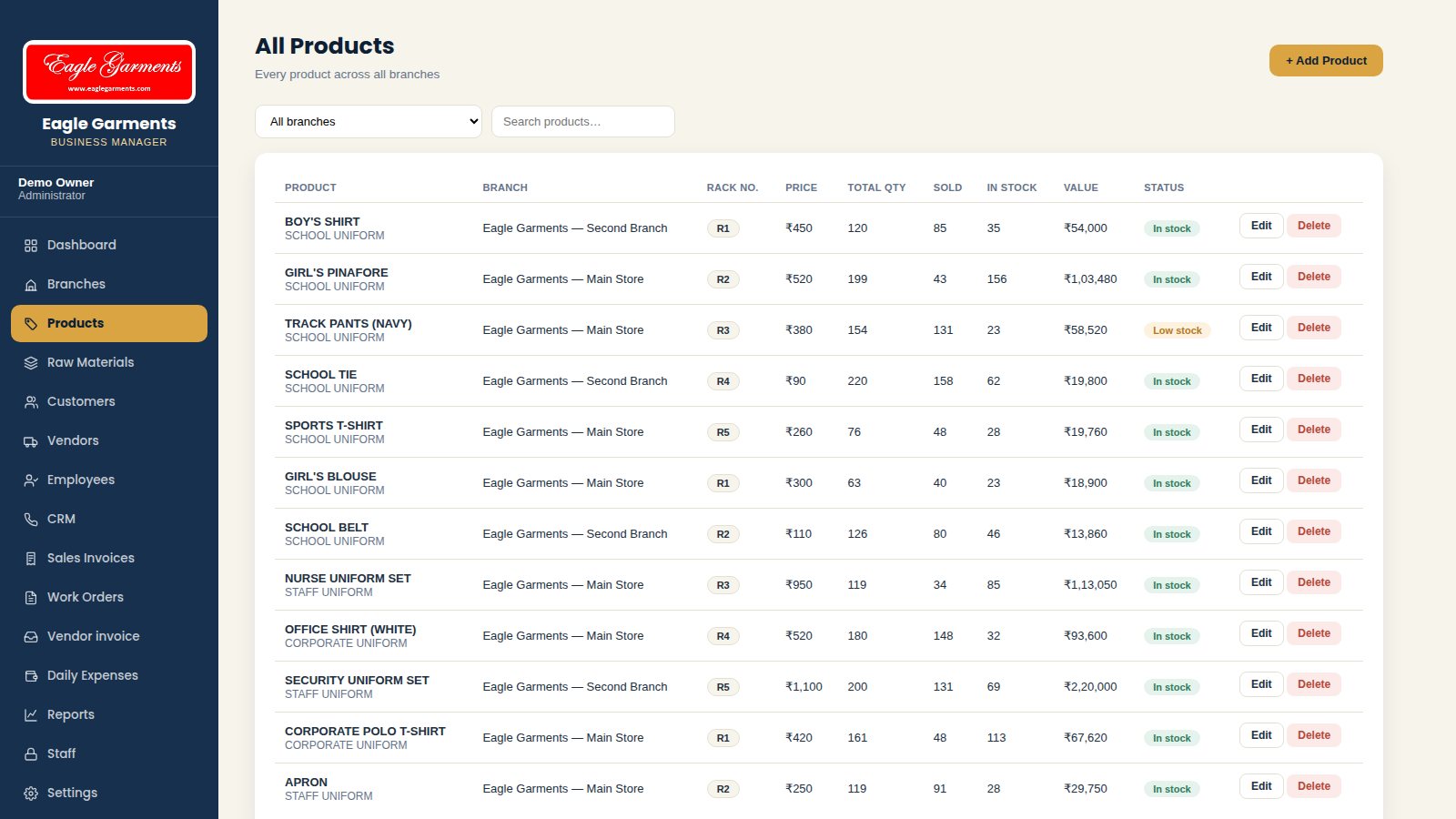1456x819 pixels.
Task: Delete the Girl's Pinafore product
Action: coord(1313,277)
